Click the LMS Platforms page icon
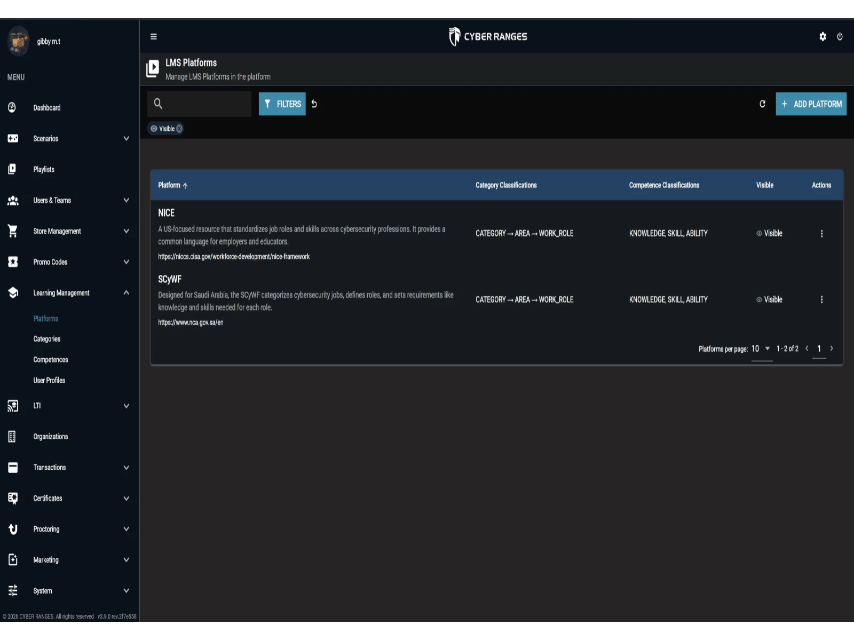 point(152,69)
